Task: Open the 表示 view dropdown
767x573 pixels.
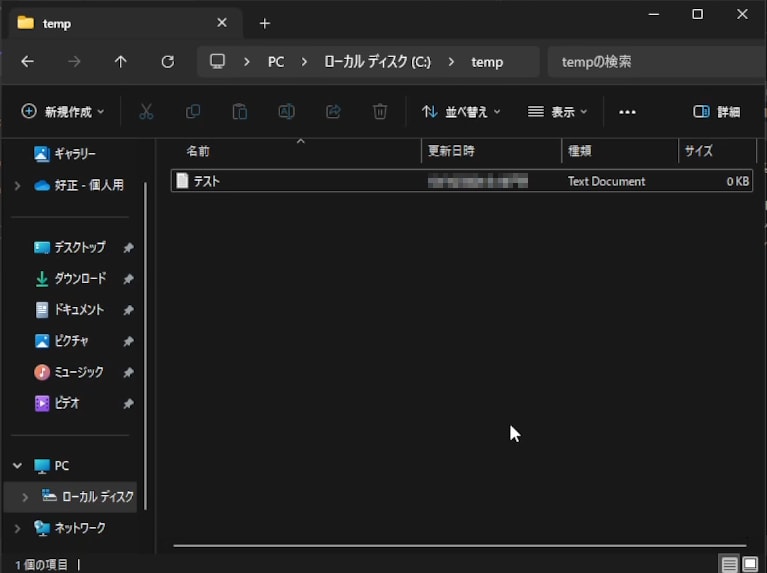Action: 557,112
